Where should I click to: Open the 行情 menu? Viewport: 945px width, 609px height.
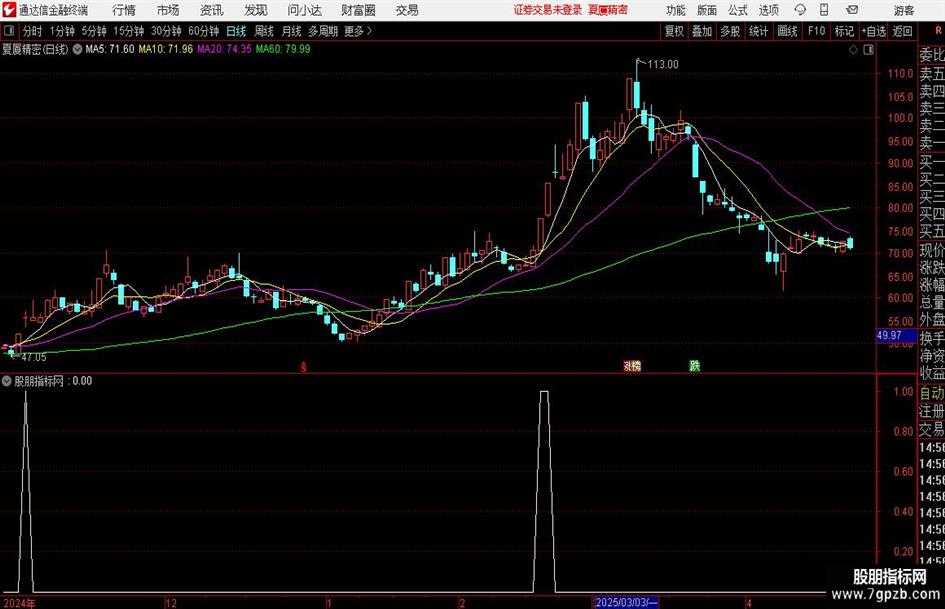pyautogui.click(x=124, y=10)
